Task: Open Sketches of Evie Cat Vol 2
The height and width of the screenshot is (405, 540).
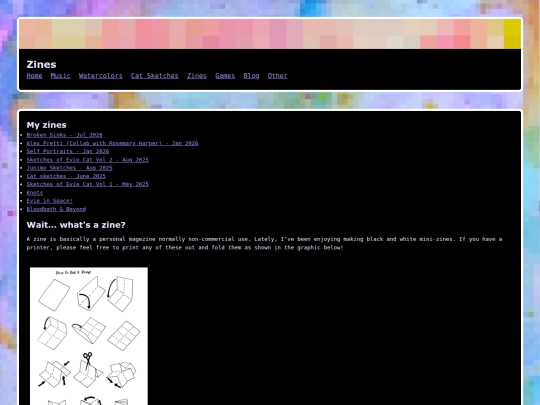Action: click(x=87, y=160)
